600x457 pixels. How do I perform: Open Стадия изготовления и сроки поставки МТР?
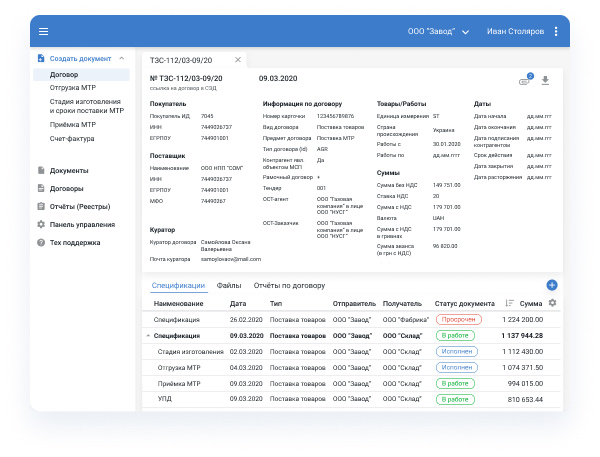[86, 106]
